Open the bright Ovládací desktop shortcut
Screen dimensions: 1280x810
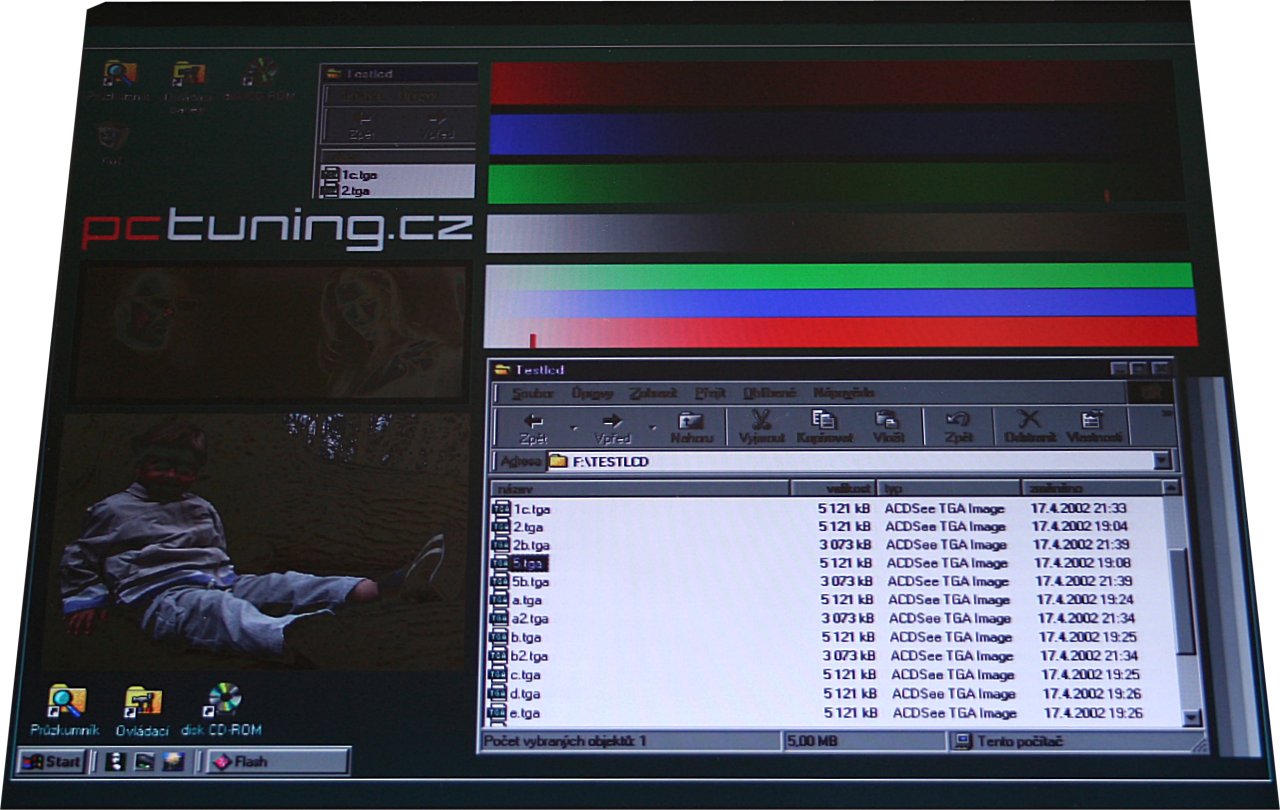143,702
